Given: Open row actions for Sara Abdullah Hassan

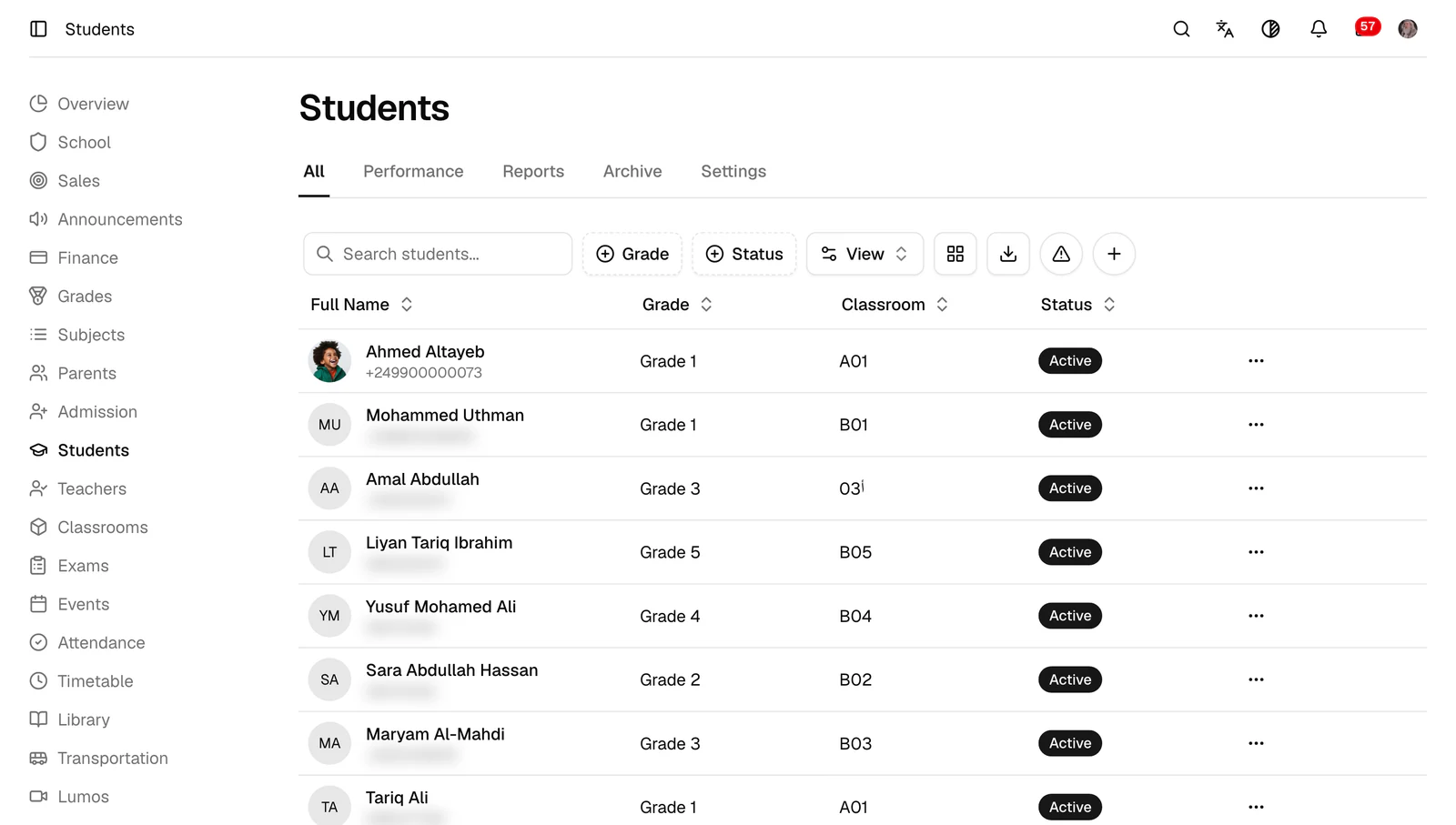Looking at the screenshot, I should coord(1256,679).
